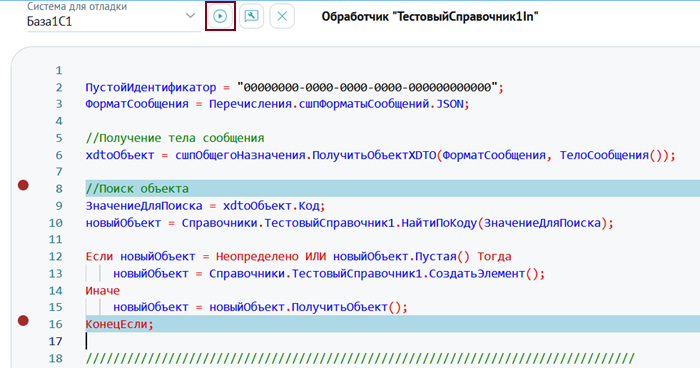Click xdtoОбъект.Код on line 9
Screen dimensions: 700x368
tap(271, 206)
